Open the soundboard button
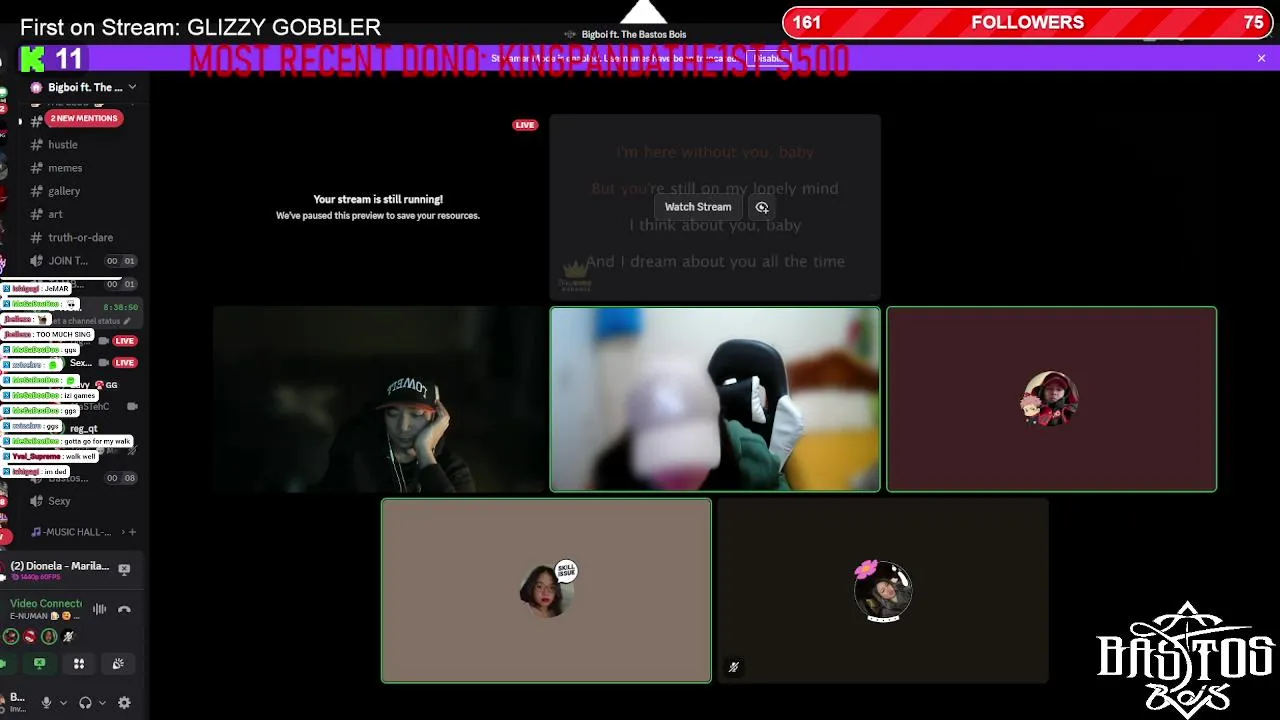 tap(118, 663)
